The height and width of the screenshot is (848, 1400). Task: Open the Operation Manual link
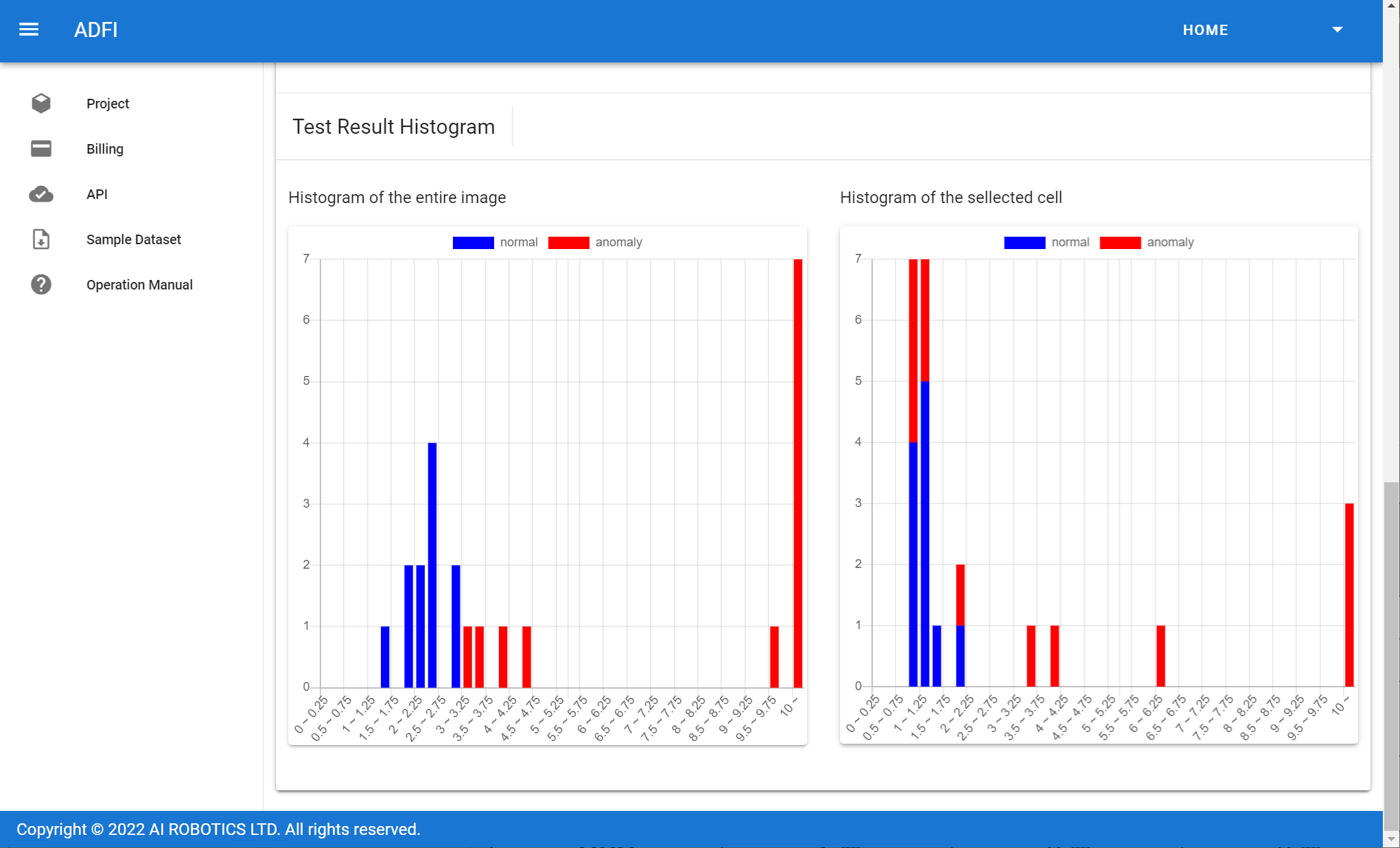pos(139,285)
